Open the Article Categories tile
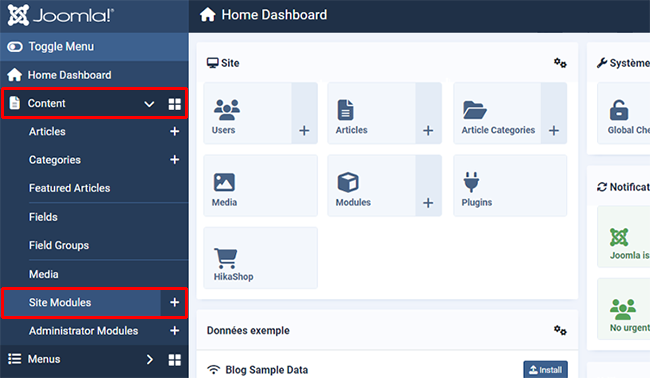 pos(497,113)
